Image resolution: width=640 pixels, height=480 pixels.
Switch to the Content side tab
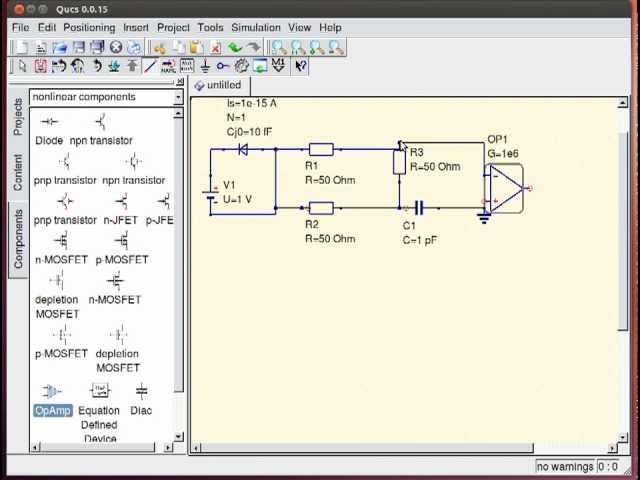coord(18,172)
